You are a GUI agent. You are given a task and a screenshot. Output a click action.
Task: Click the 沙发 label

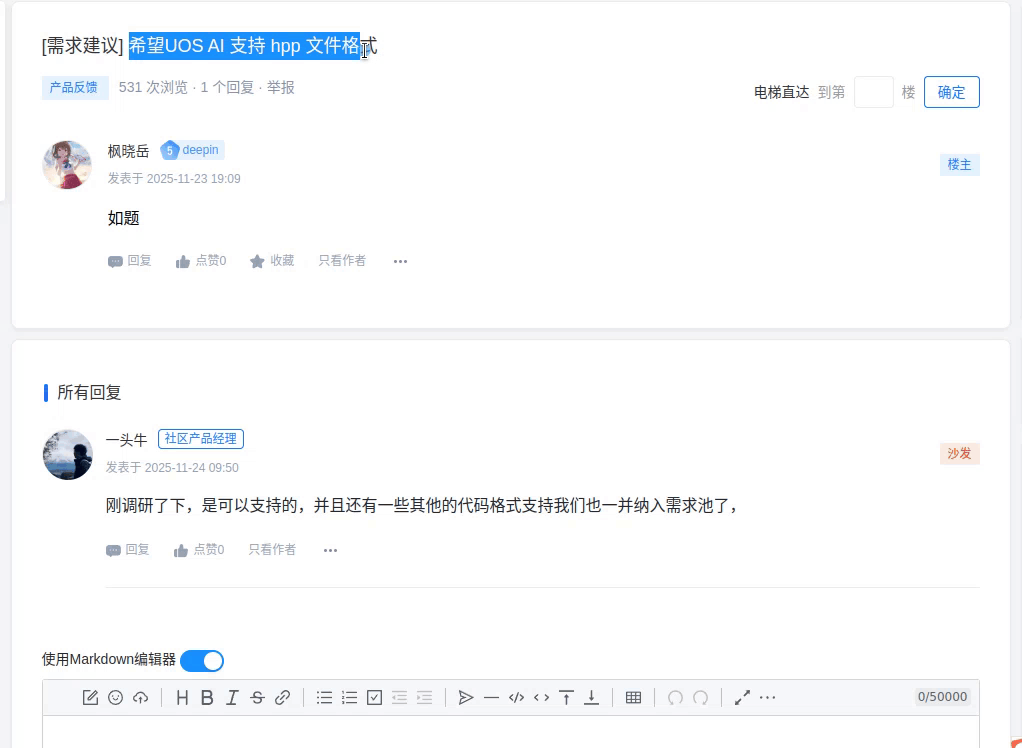click(x=959, y=453)
